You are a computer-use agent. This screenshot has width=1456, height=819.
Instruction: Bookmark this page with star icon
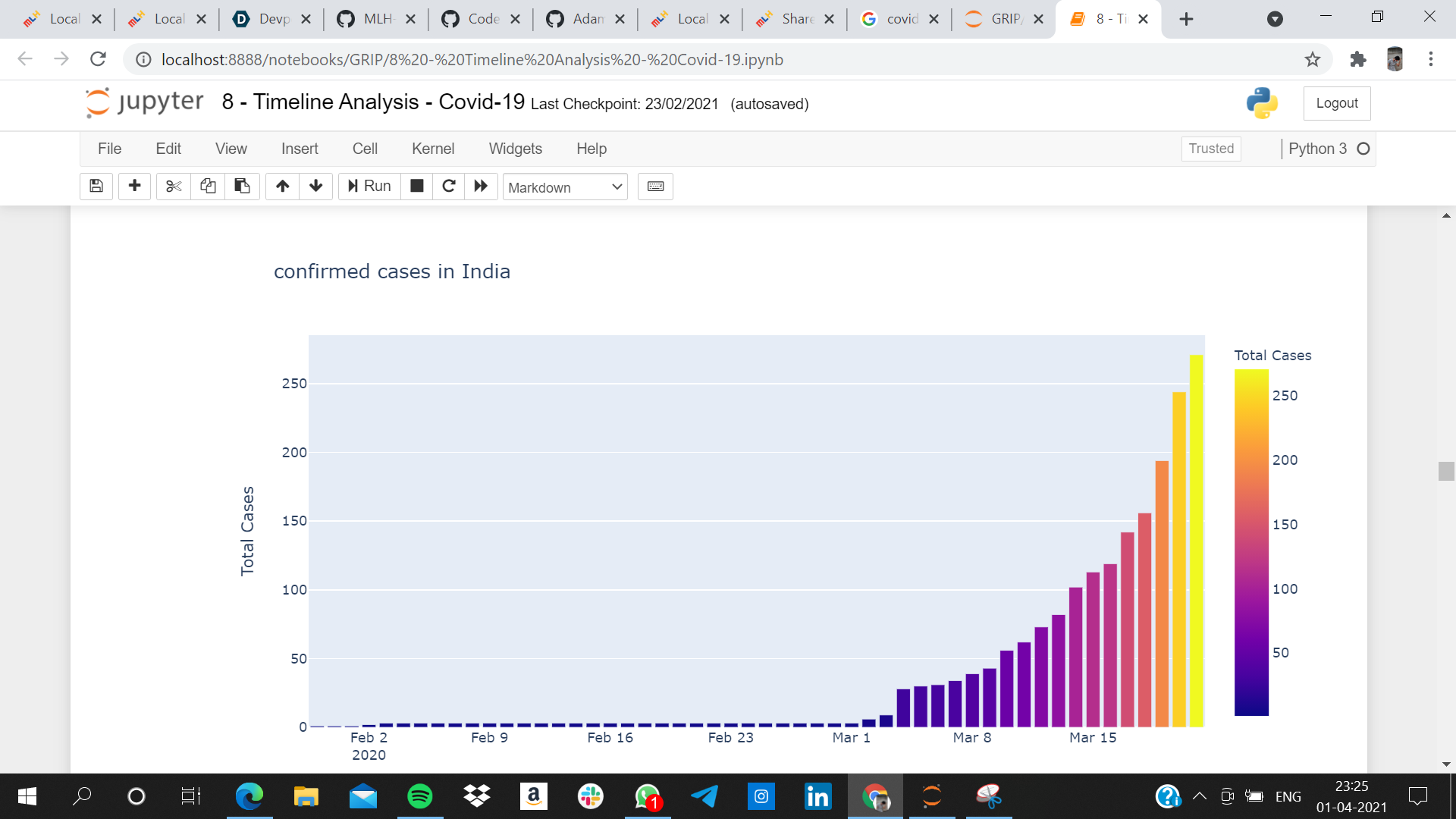pyautogui.click(x=1313, y=59)
